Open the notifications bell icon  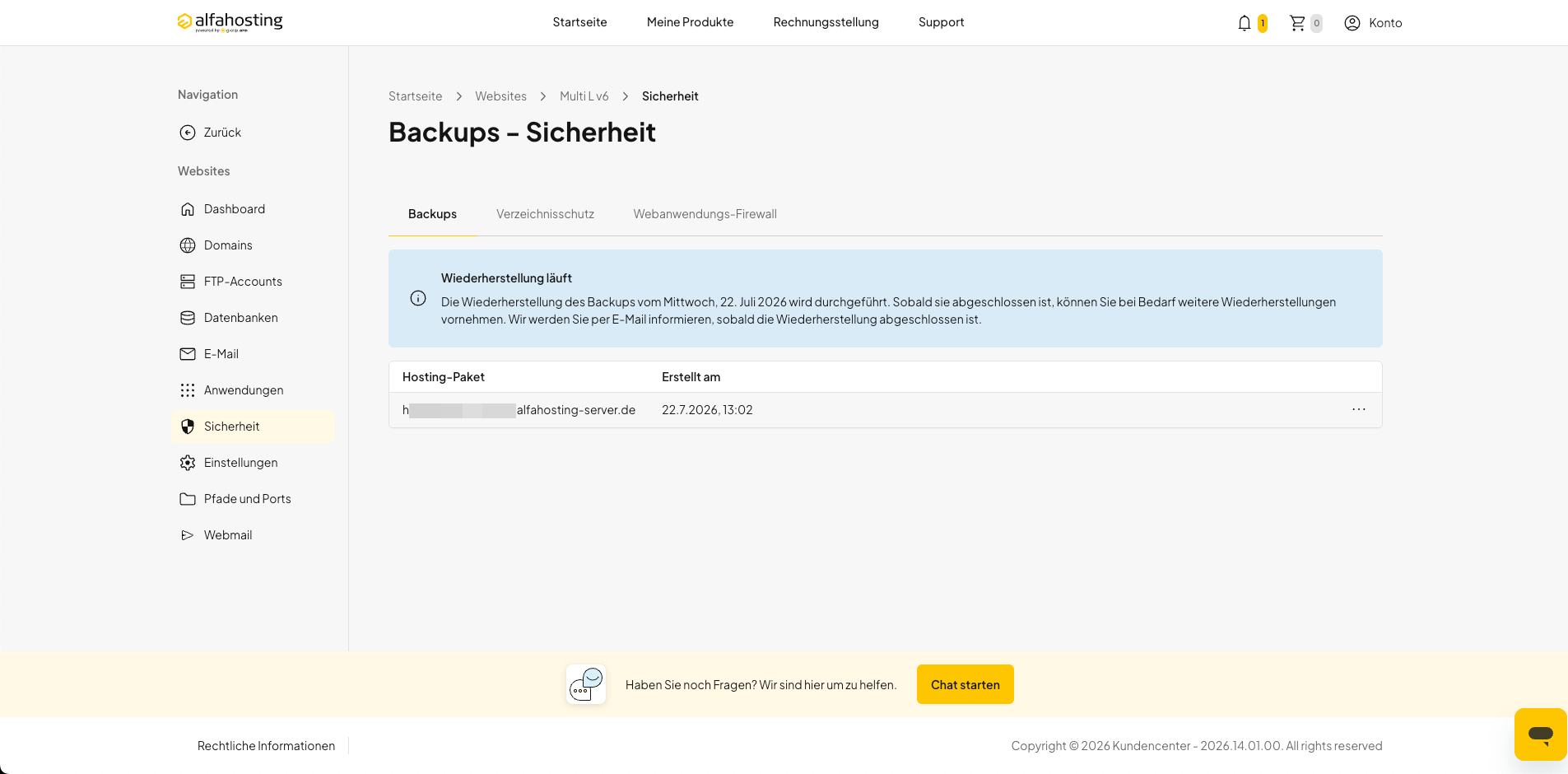point(1244,23)
